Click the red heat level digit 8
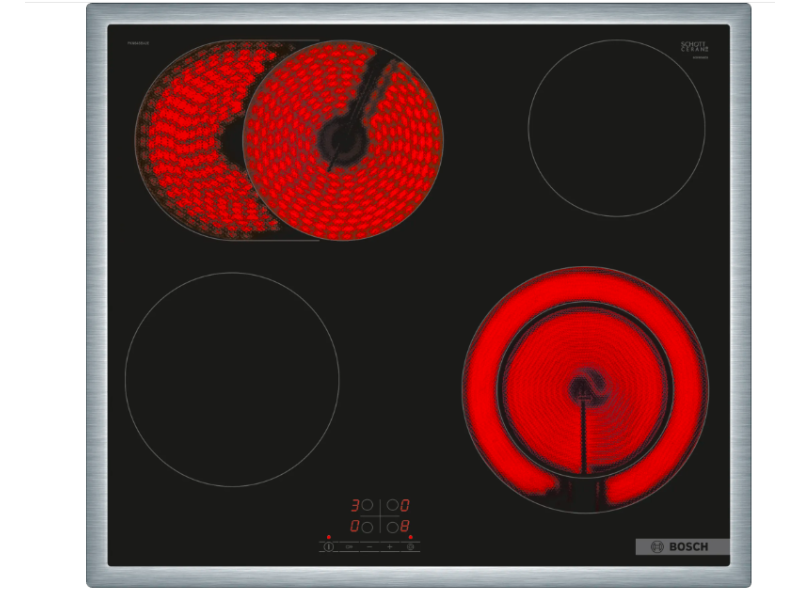The width and height of the screenshot is (800, 600). tap(405, 526)
